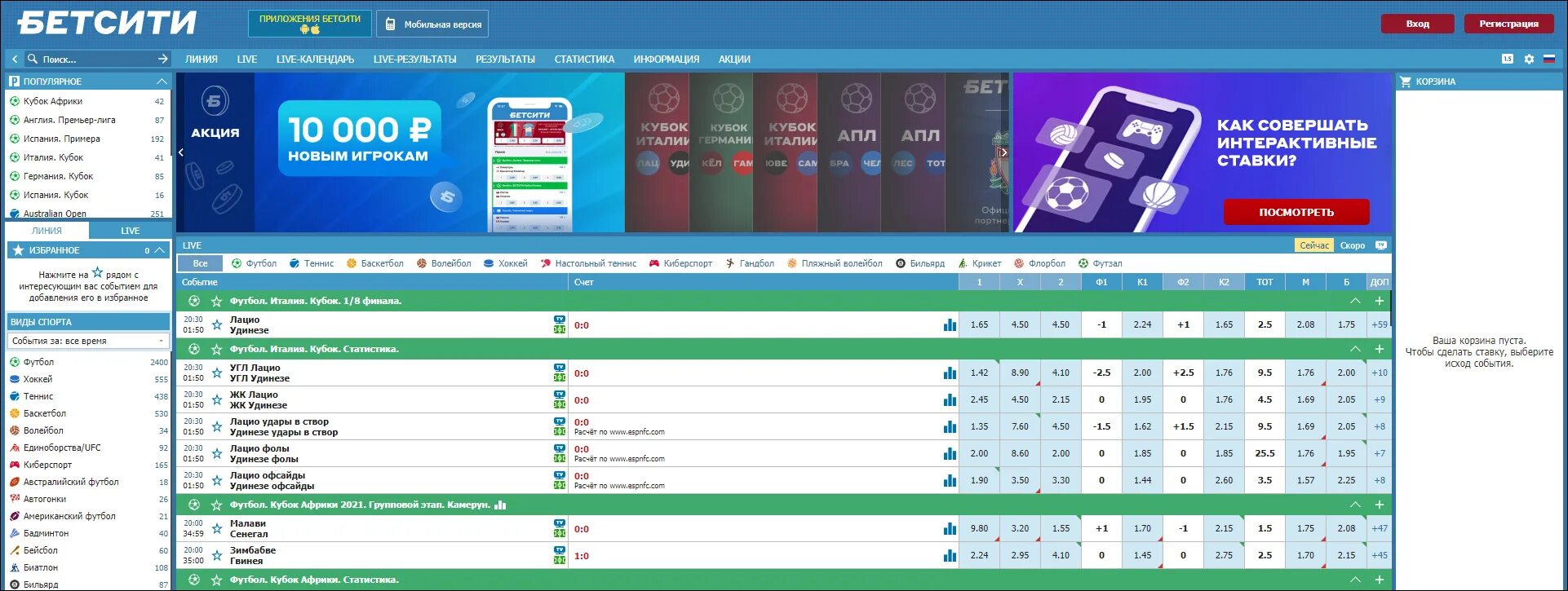Click the search arrow submit icon

[x=162, y=59]
